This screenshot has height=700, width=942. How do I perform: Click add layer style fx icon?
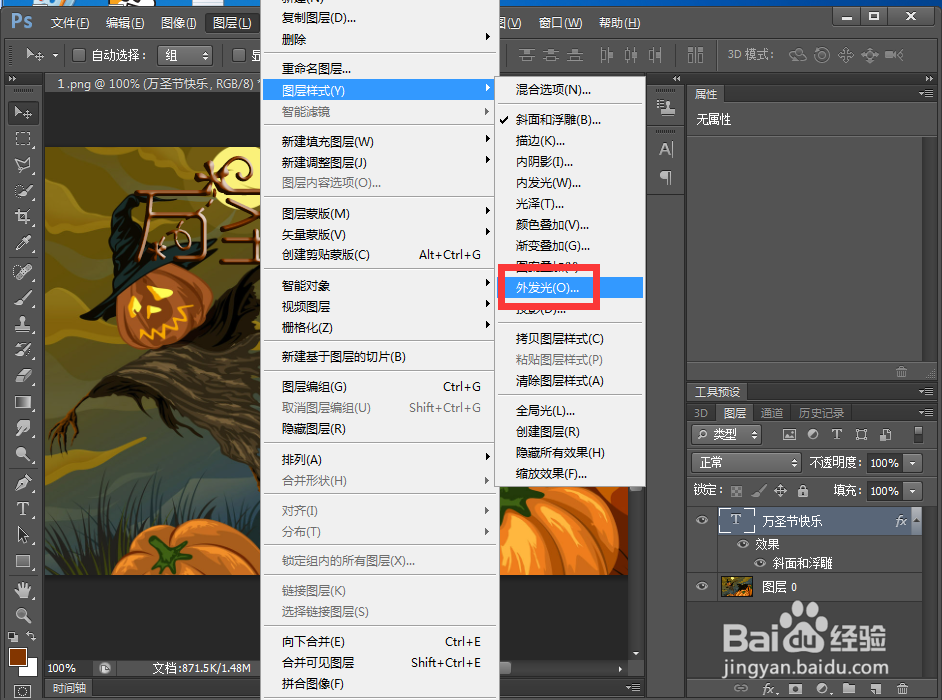768,689
